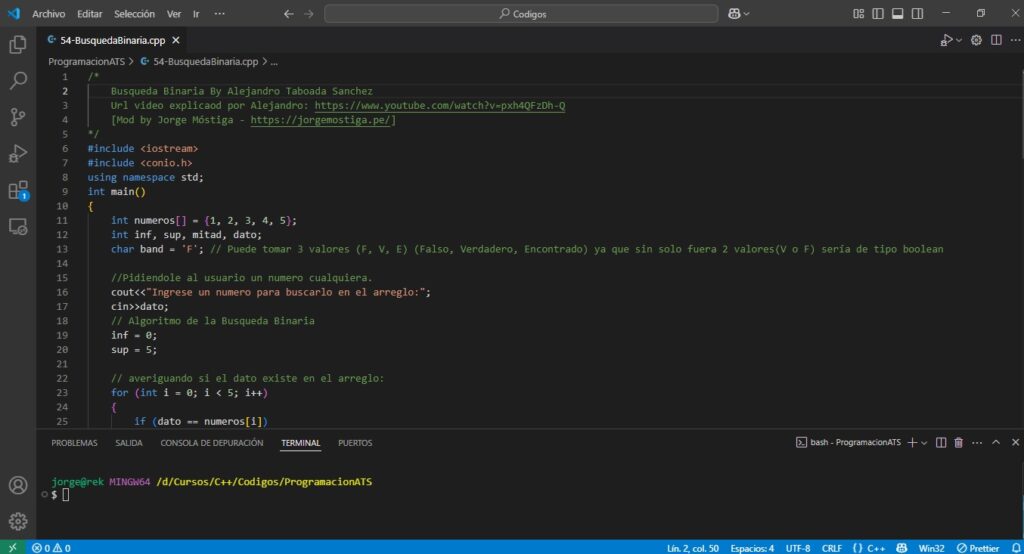Maximize the panel with up chevron

click(995, 442)
